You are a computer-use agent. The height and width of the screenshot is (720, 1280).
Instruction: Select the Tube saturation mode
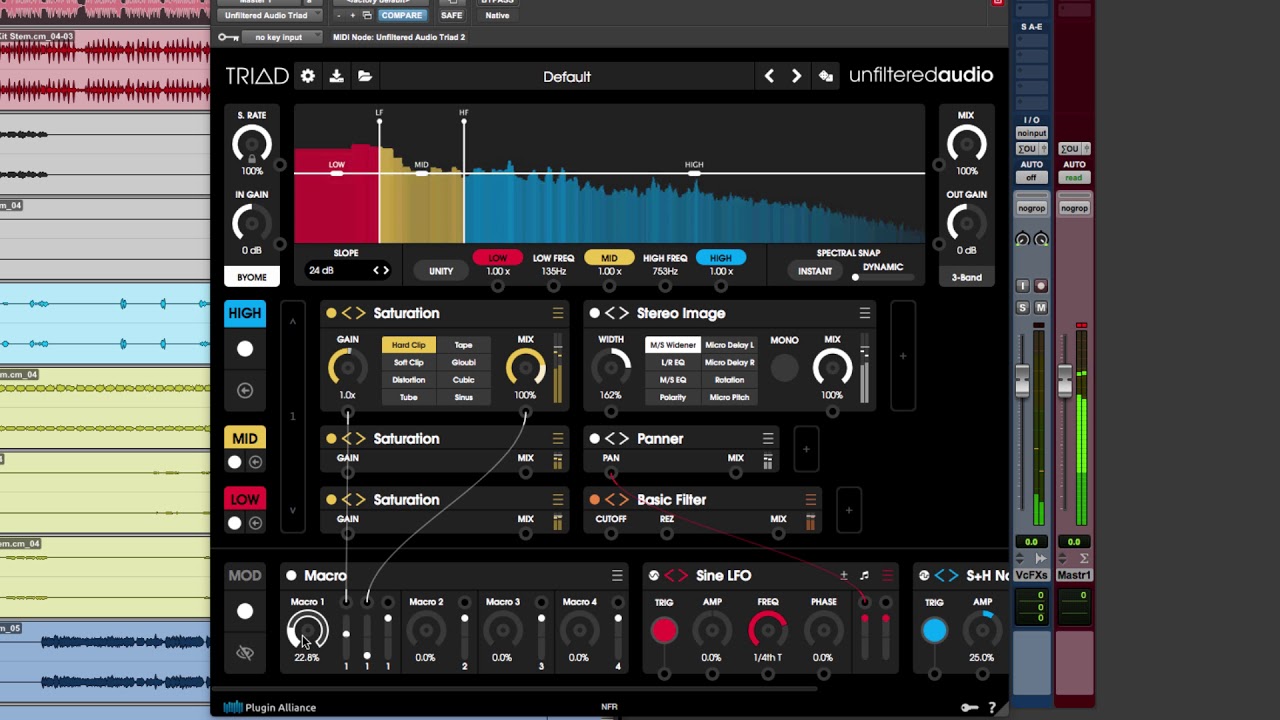(408, 397)
